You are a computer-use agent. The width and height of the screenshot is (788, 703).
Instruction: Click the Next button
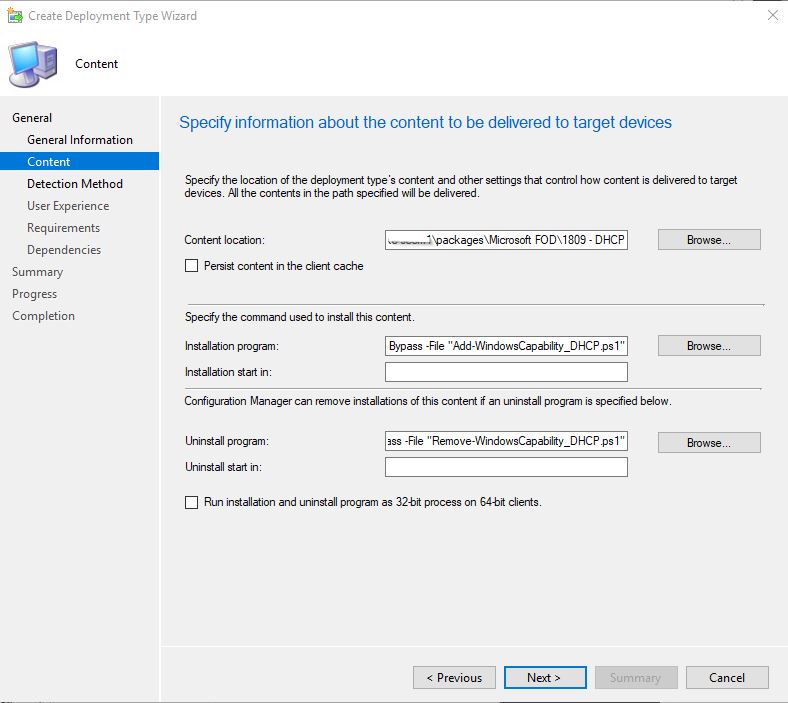pyautogui.click(x=545, y=677)
